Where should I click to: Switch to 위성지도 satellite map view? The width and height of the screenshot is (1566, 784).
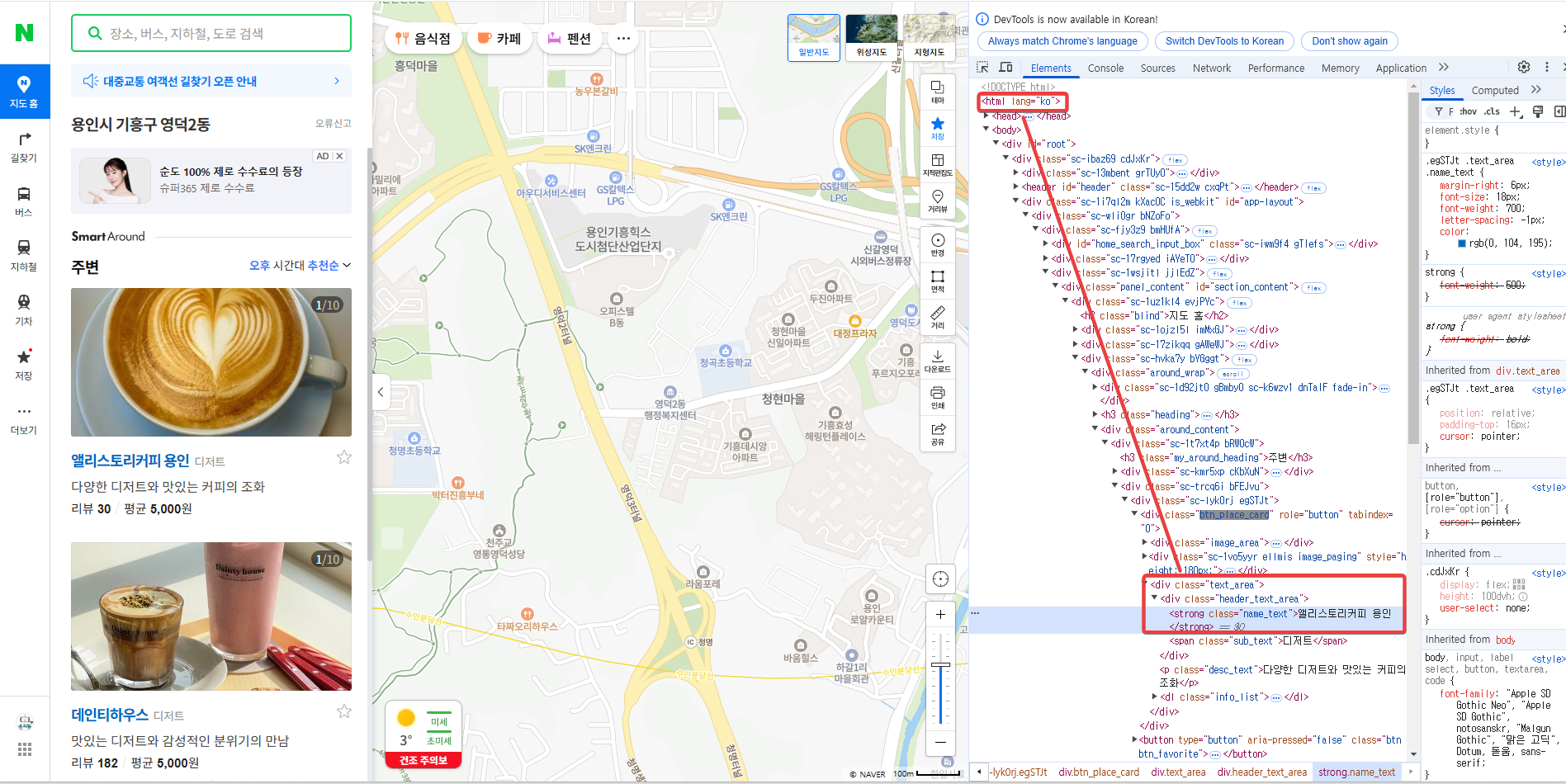coord(872,37)
